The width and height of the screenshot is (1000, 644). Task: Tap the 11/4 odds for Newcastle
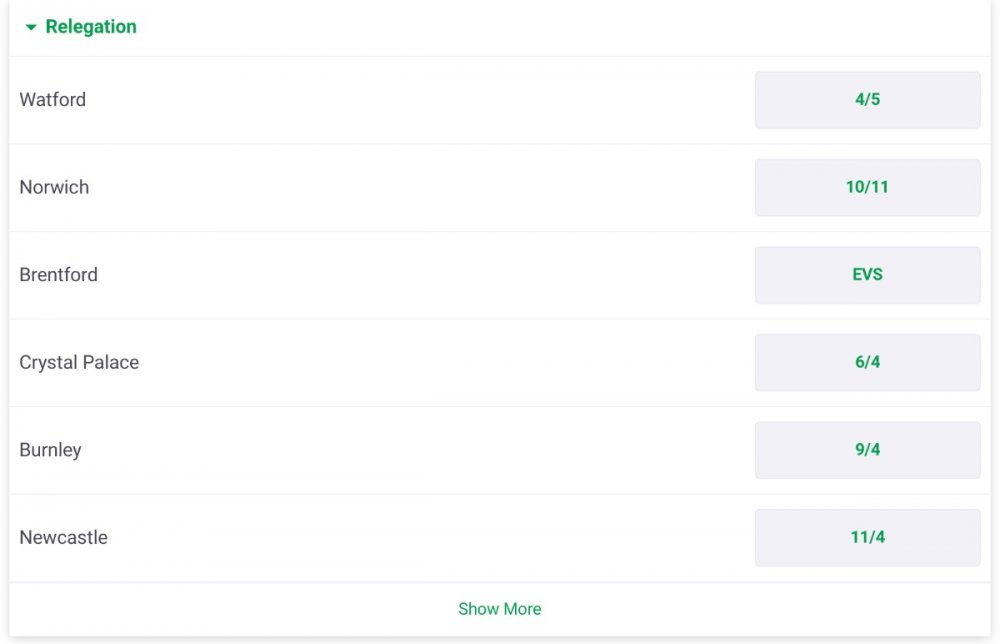tap(867, 537)
